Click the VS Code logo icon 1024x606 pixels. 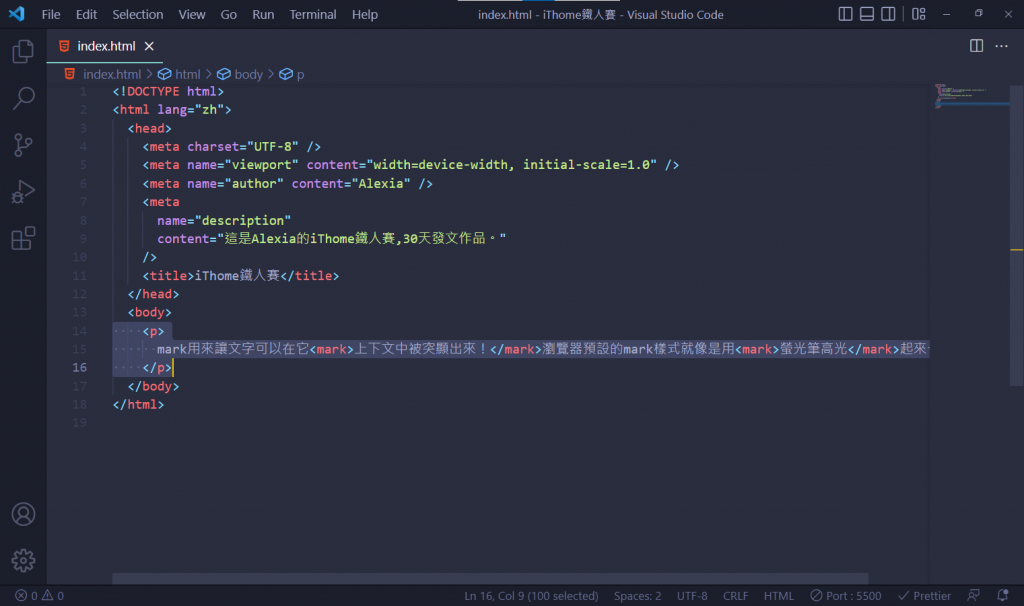tap(16, 14)
